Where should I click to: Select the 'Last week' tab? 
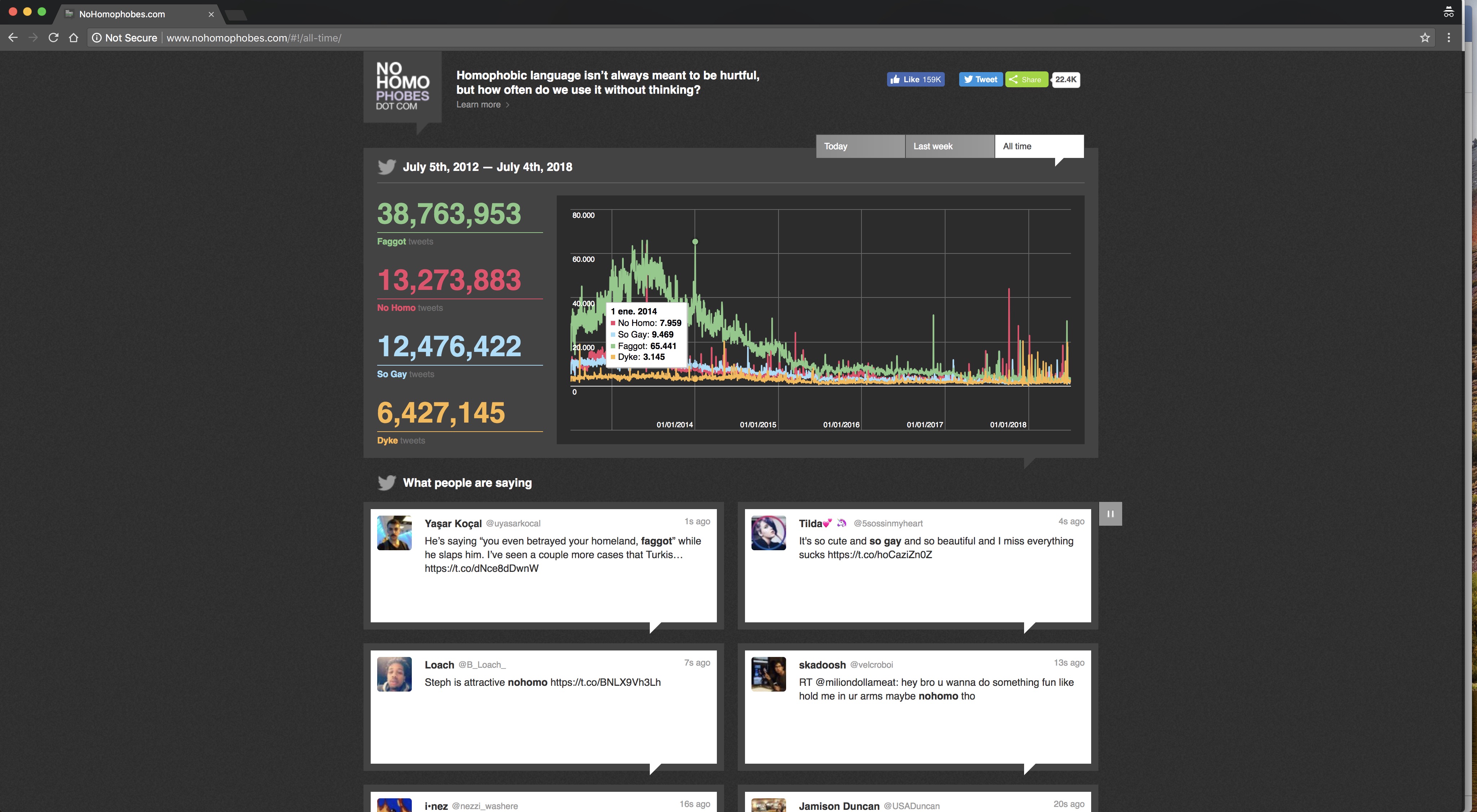pos(950,146)
